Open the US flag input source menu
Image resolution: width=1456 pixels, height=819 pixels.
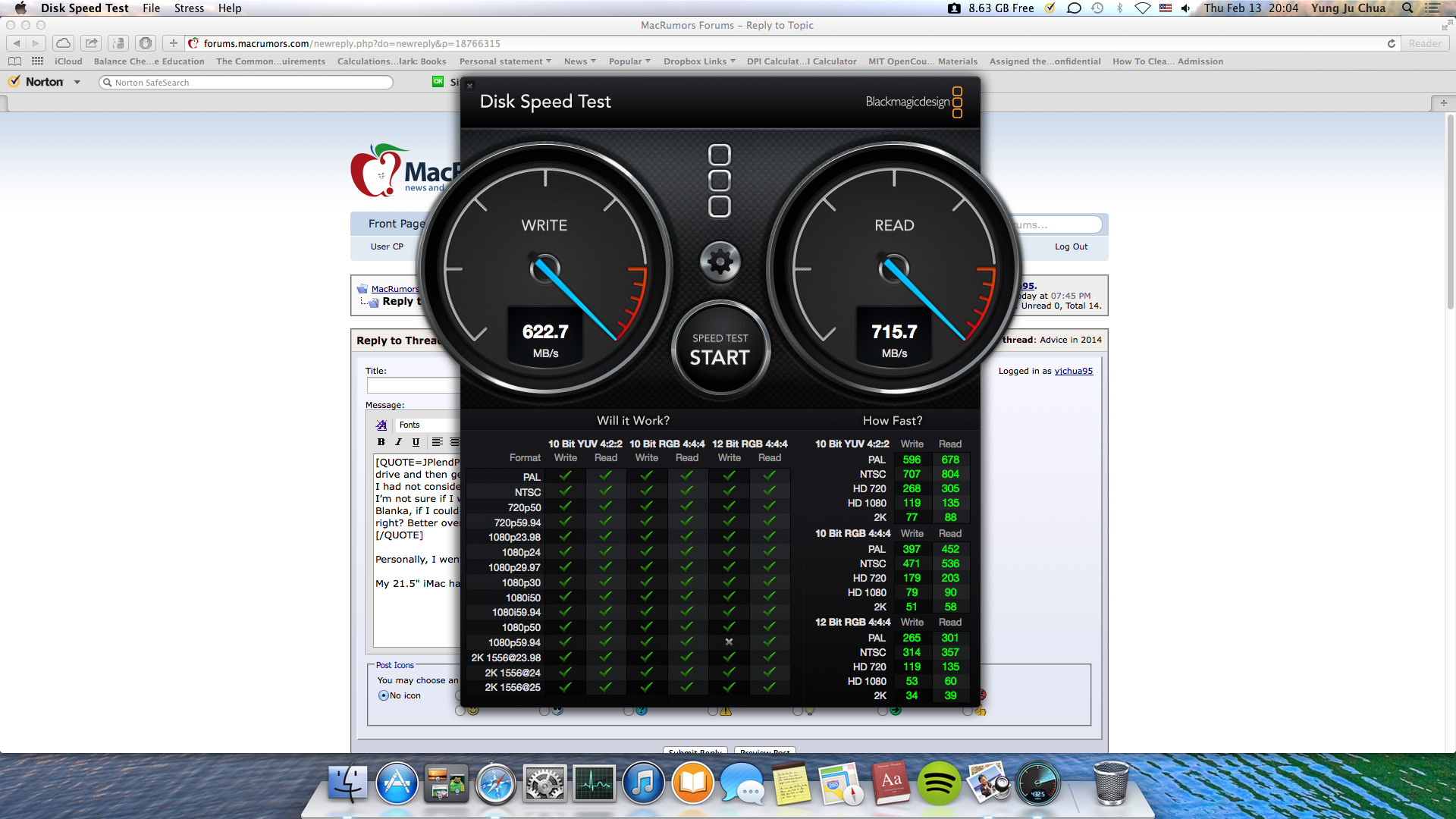pyautogui.click(x=1166, y=8)
